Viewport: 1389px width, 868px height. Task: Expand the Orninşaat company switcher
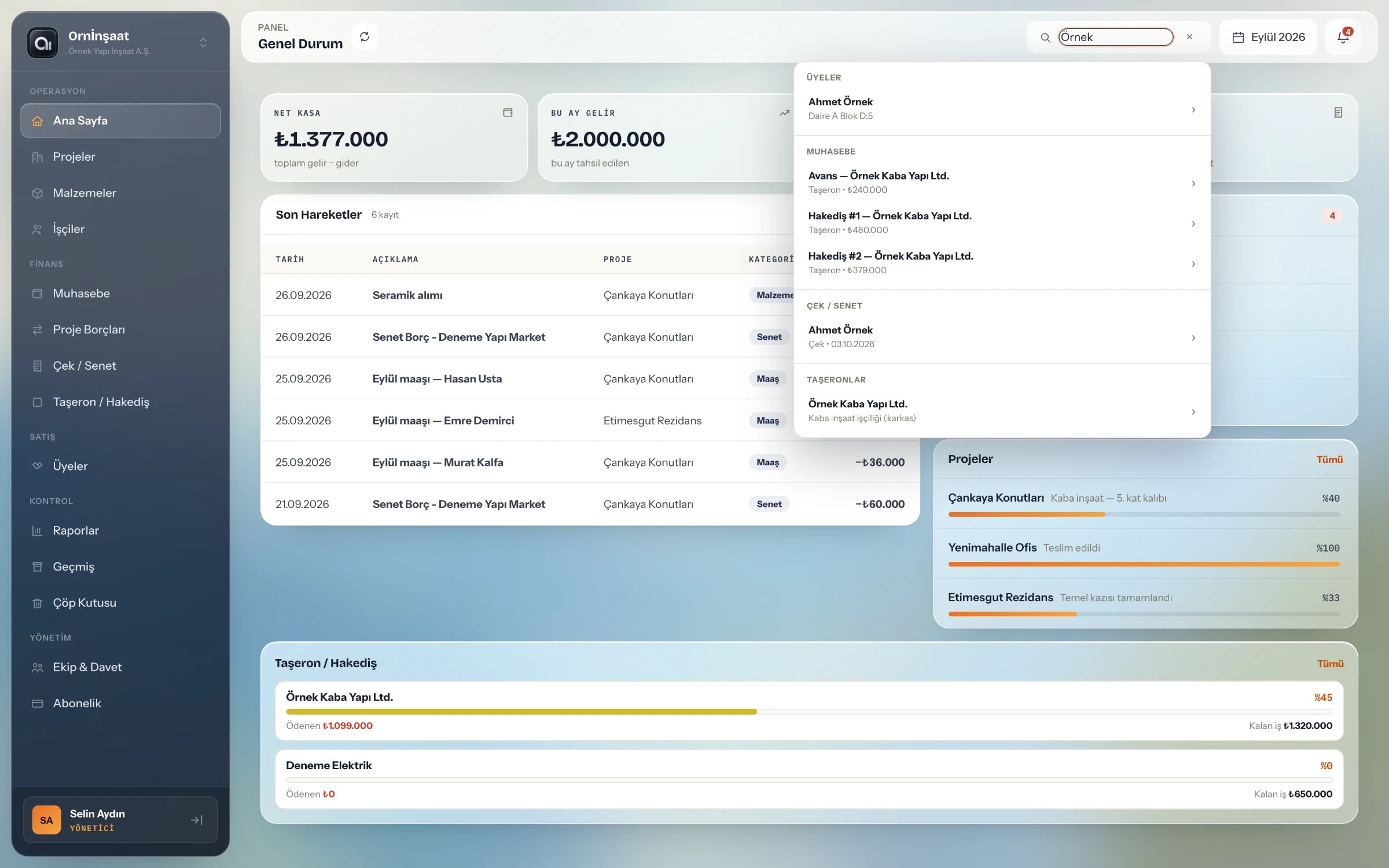pos(203,43)
